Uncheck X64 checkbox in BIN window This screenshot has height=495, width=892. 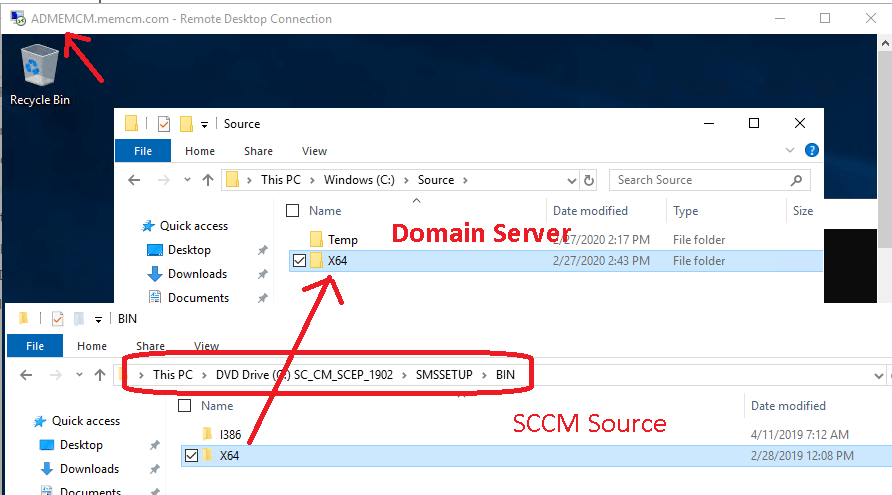(x=191, y=456)
